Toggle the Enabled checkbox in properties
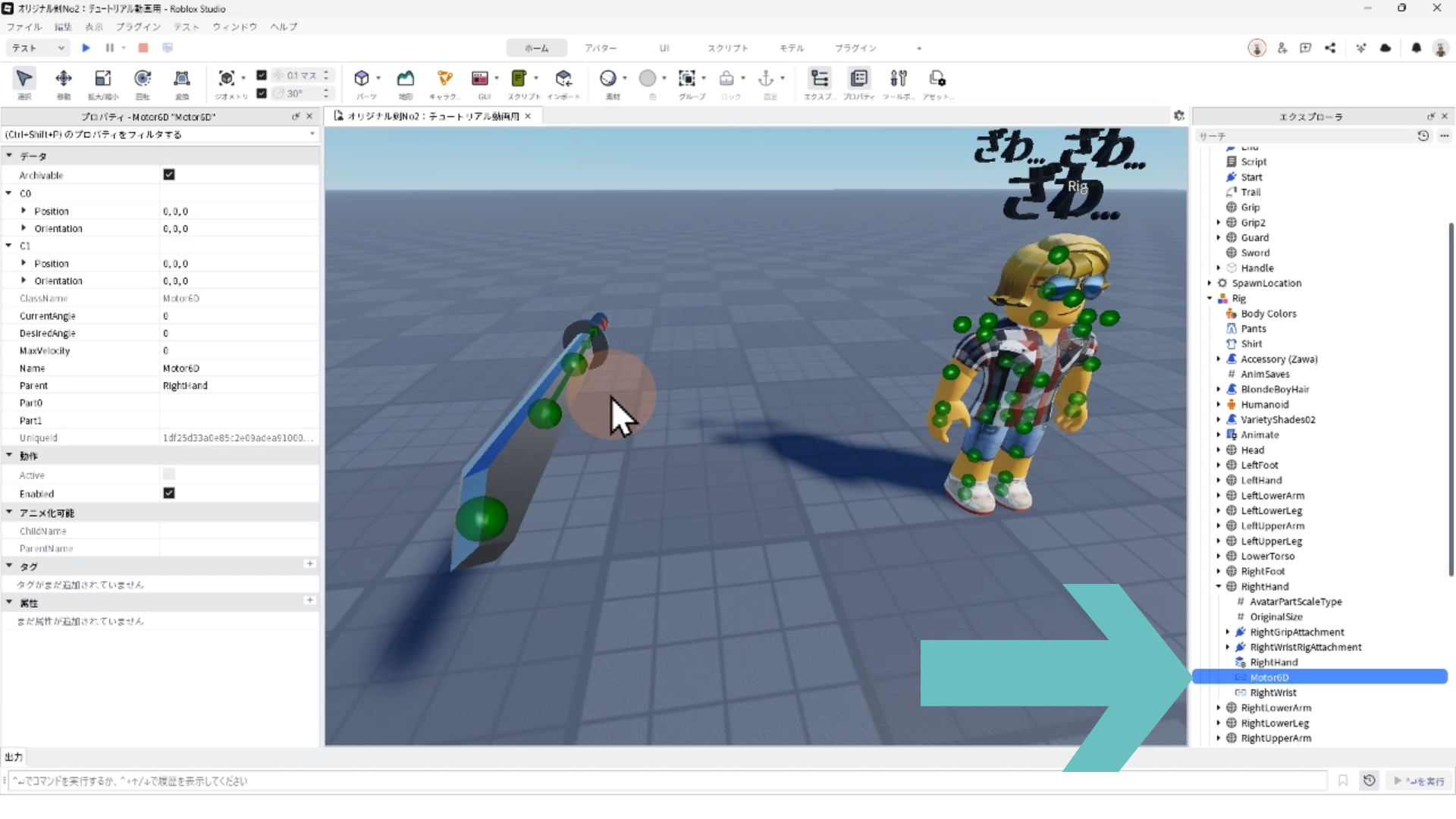This screenshot has height=819, width=1456. coord(169,493)
